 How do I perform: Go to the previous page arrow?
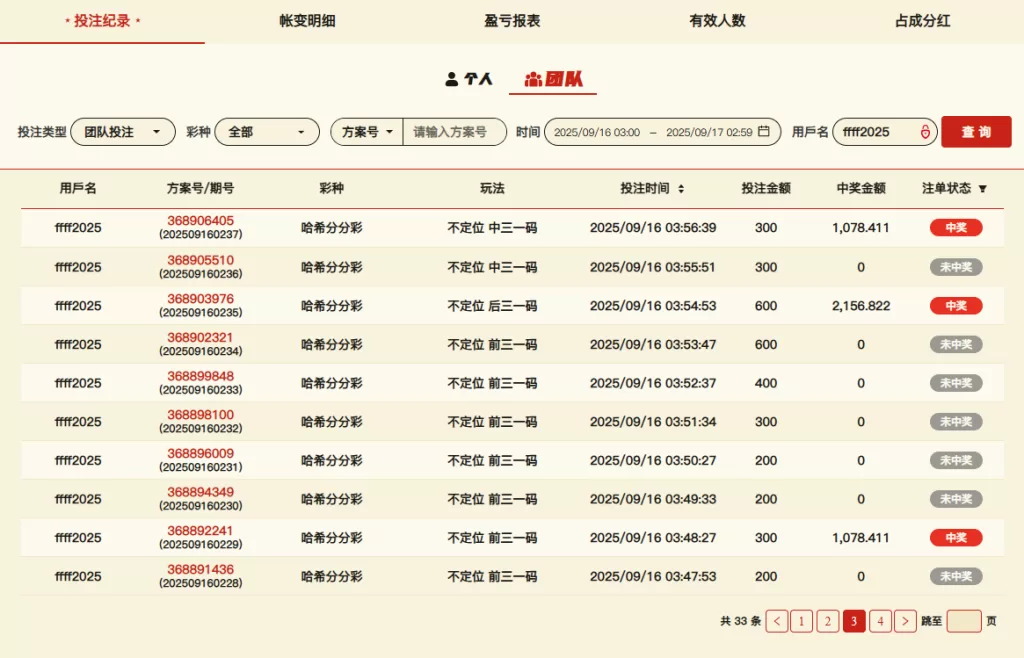tap(777, 621)
